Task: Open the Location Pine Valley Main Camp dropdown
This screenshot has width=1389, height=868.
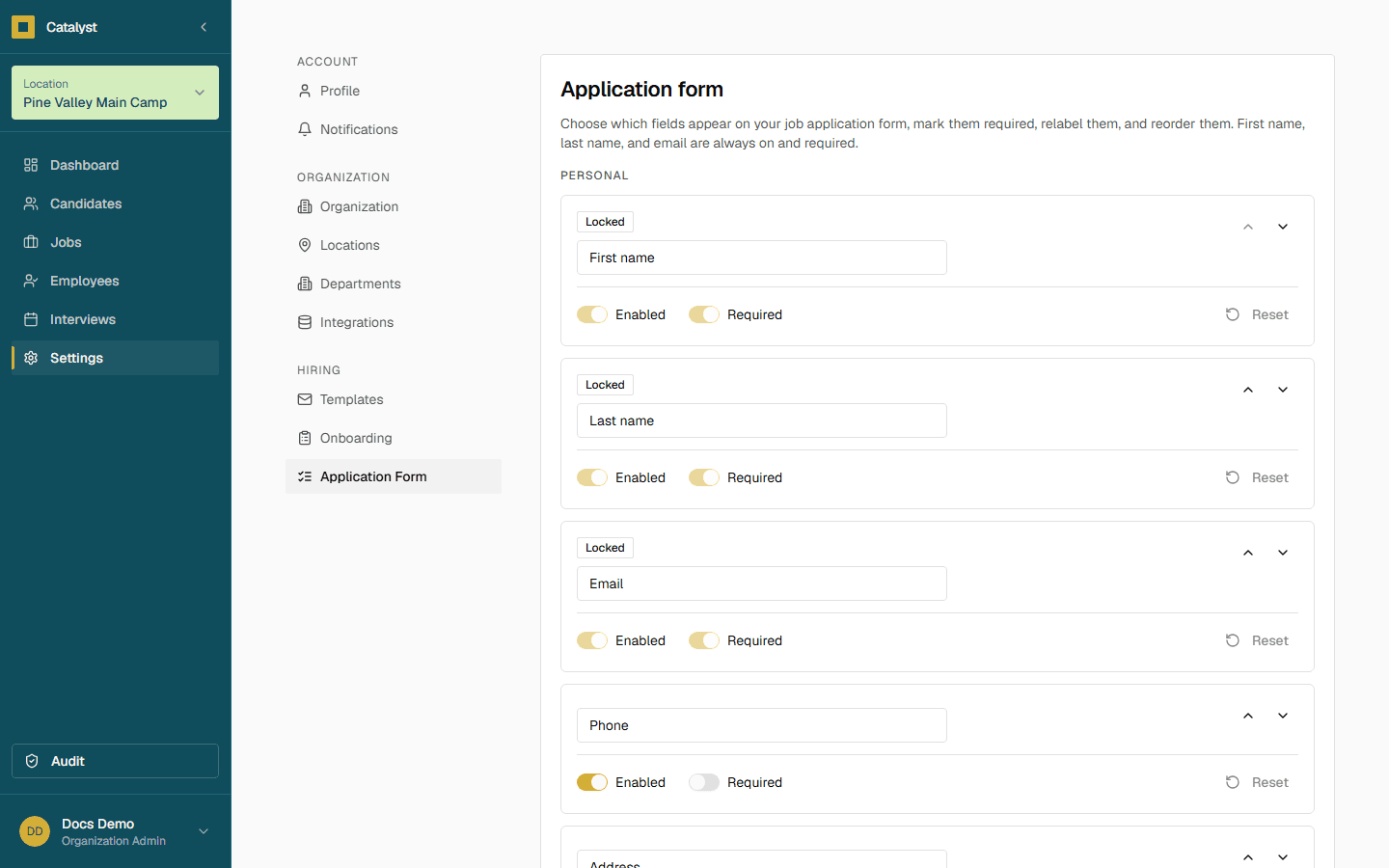Action: pyautogui.click(x=115, y=93)
